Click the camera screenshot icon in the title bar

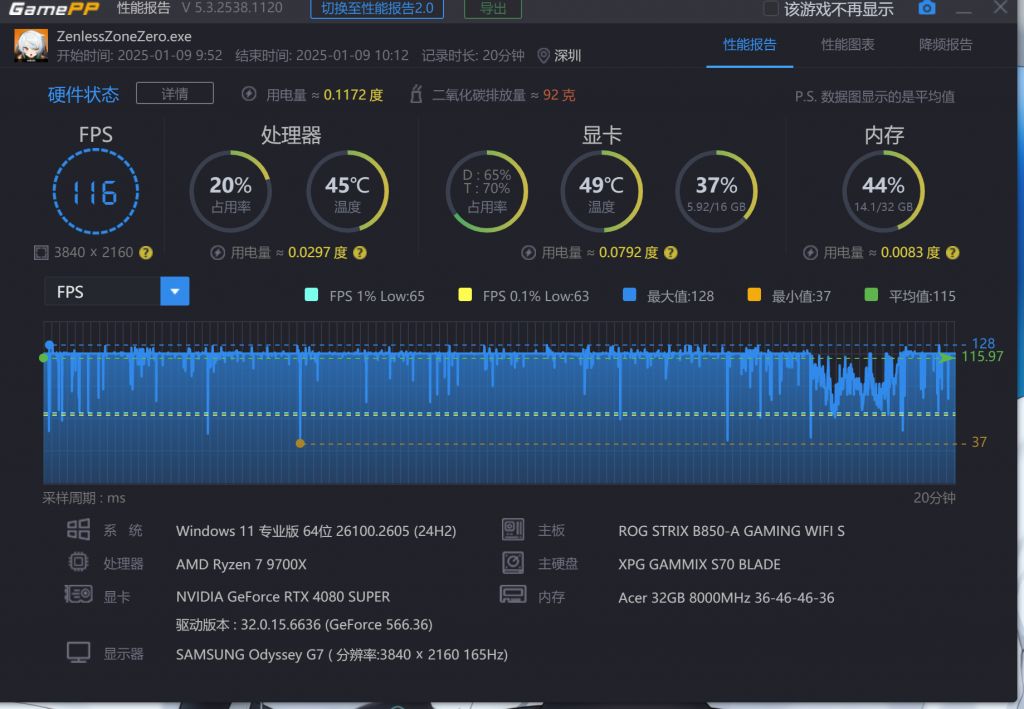pyautogui.click(x=926, y=9)
